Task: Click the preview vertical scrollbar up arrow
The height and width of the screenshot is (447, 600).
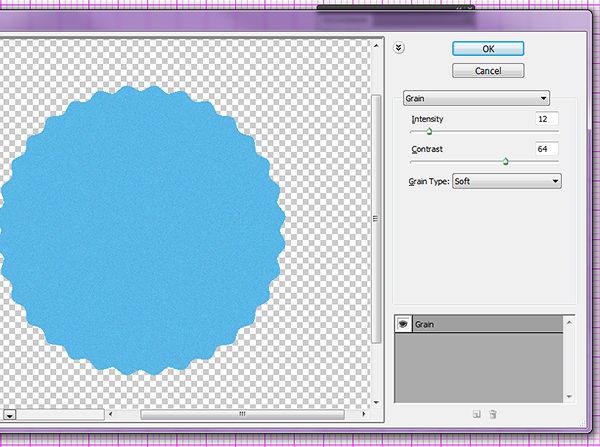Action: pos(376,46)
